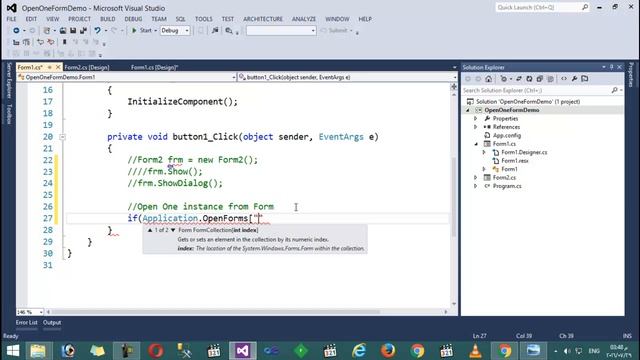This screenshot has height=360, width=640.
Task: Click Collapse All icon in Solution Explorer
Action: pyautogui.click(x=540, y=79)
